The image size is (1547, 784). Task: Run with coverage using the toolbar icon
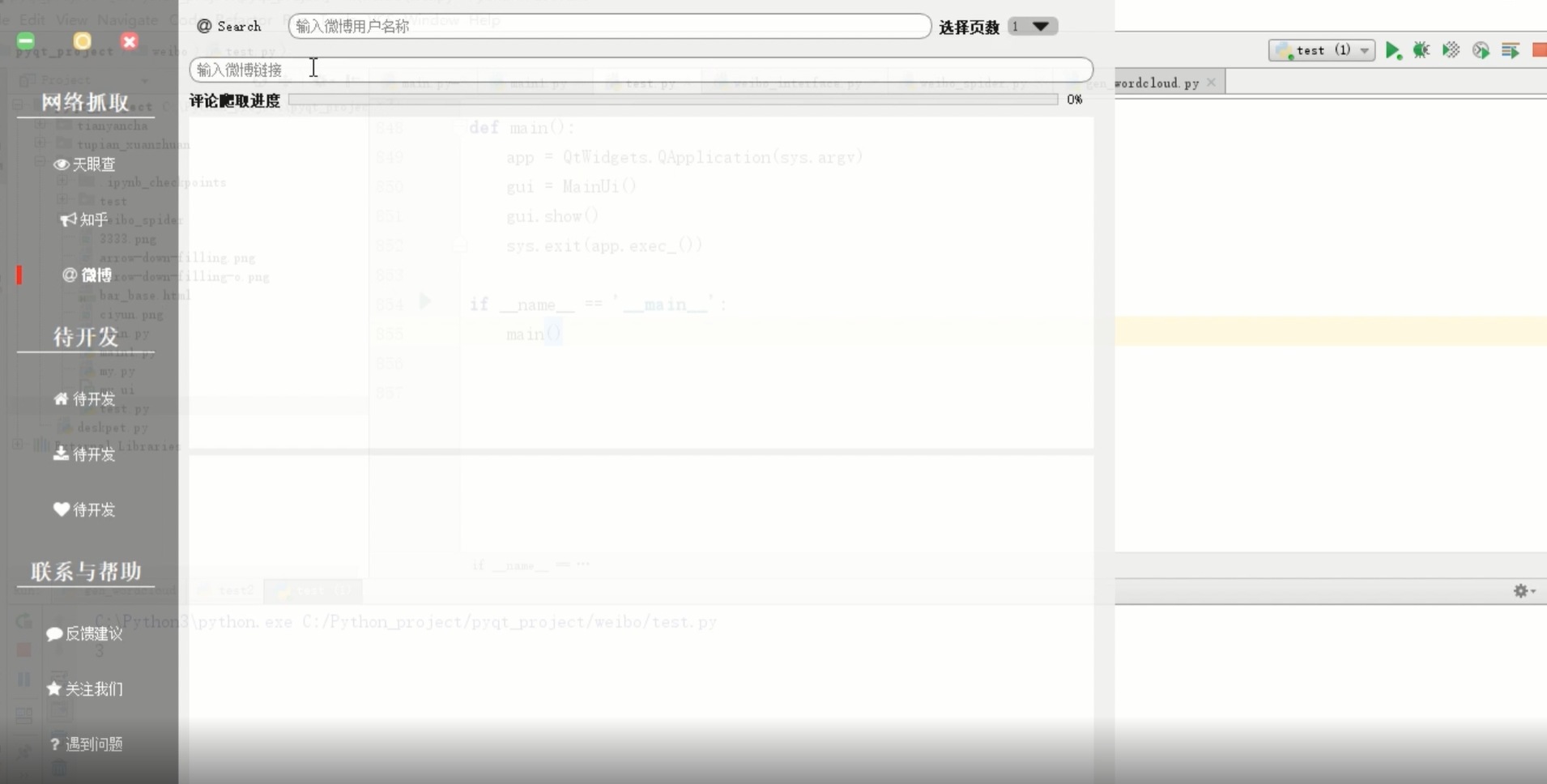(x=1451, y=50)
